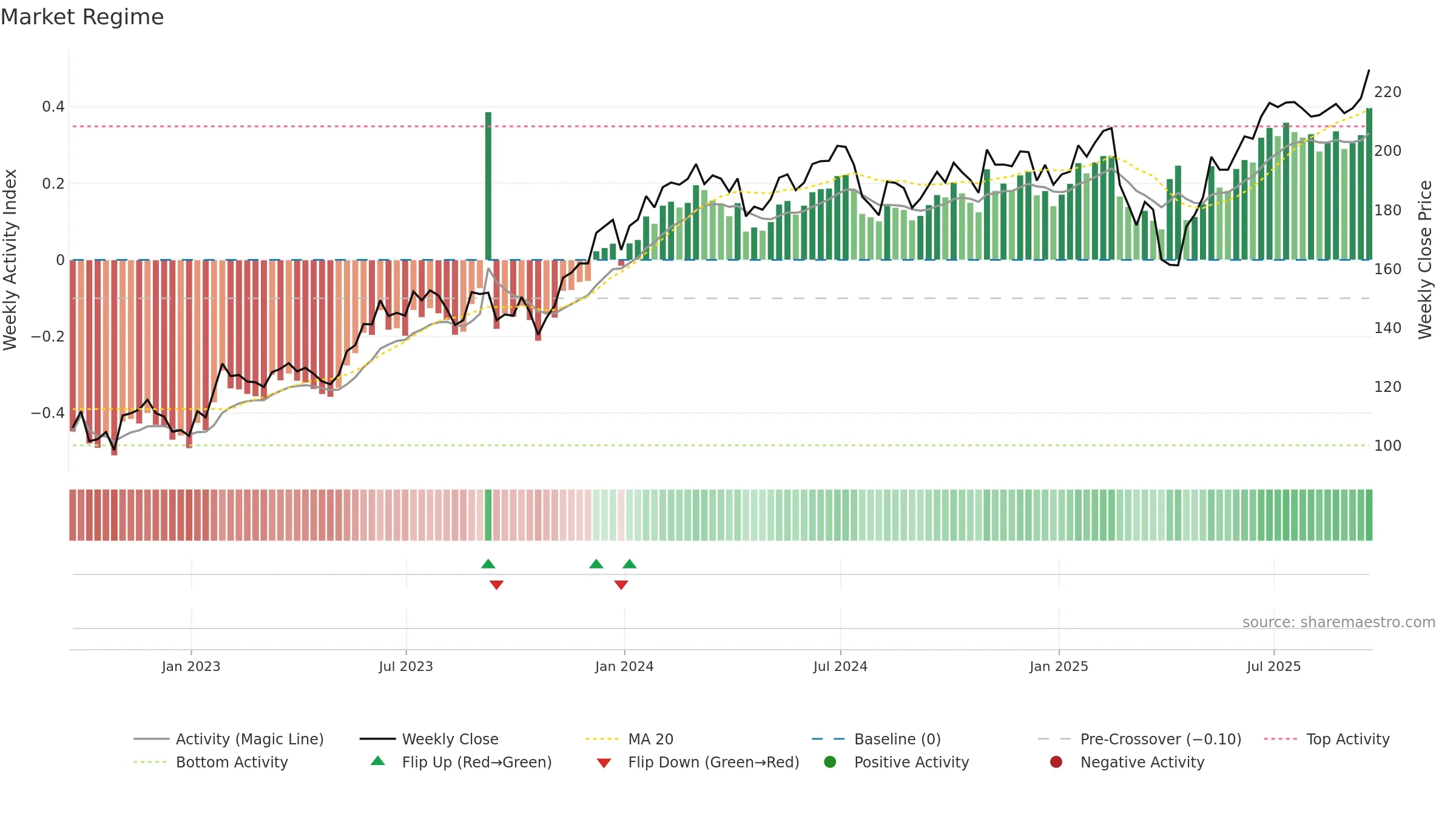Click the 220 price axis label

(1388, 92)
